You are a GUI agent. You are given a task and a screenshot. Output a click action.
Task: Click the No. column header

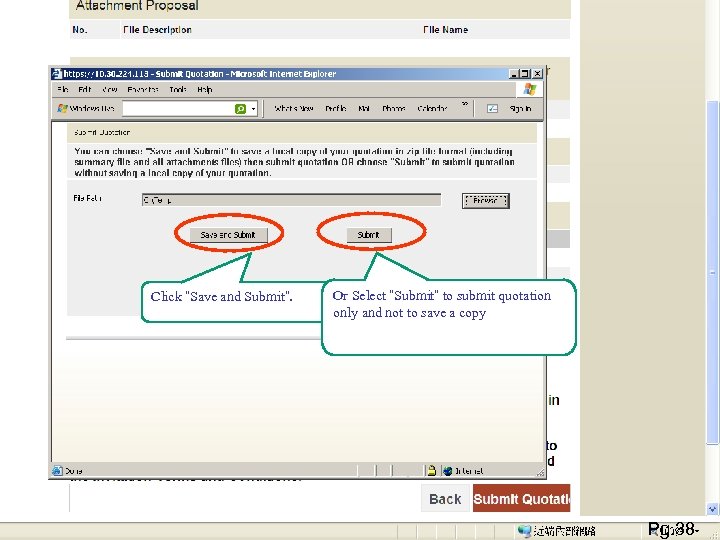pyautogui.click(x=80, y=30)
